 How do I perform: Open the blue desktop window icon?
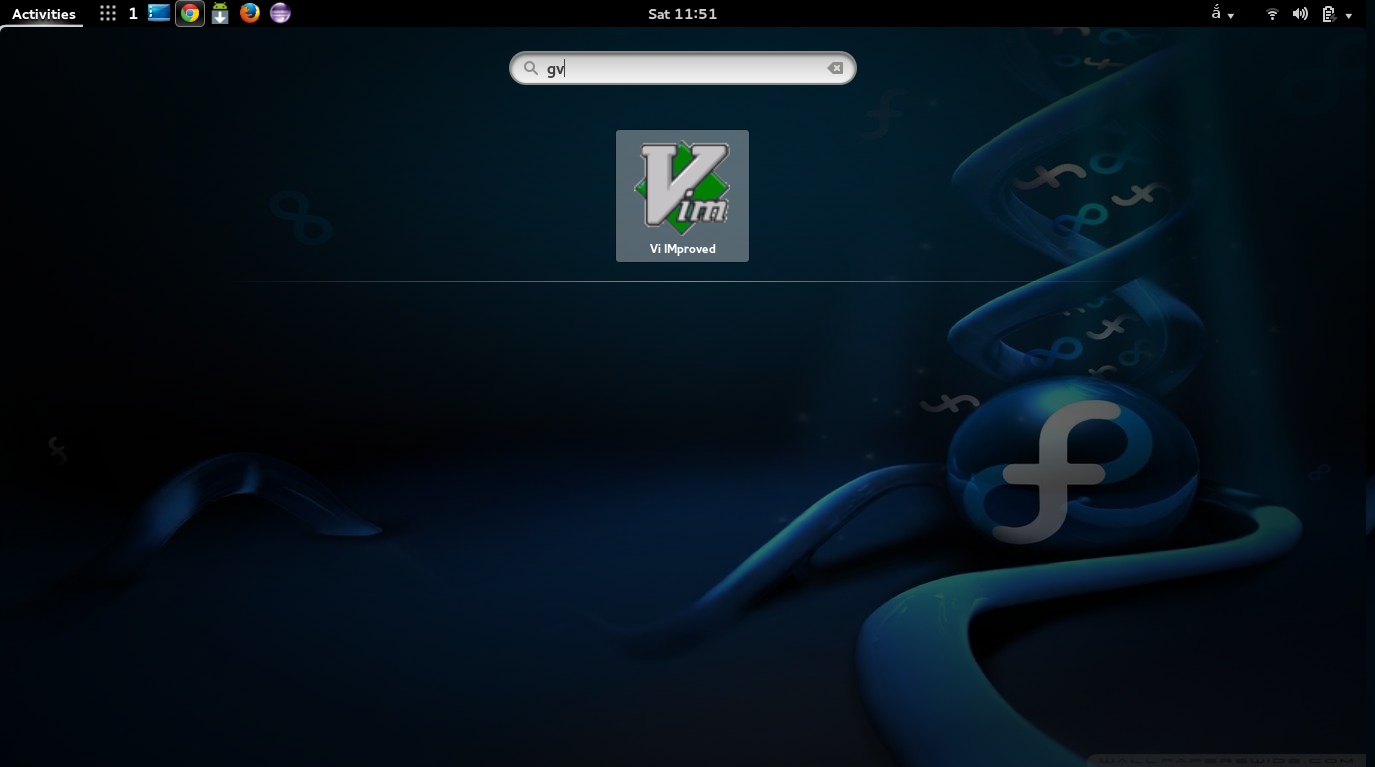point(159,13)
